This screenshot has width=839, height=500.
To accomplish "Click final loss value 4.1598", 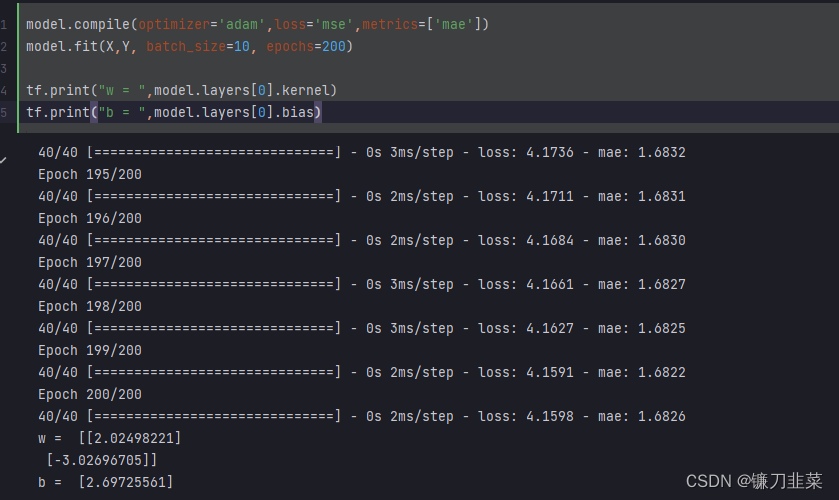I will pyautogui.click(x=550, y=416).
